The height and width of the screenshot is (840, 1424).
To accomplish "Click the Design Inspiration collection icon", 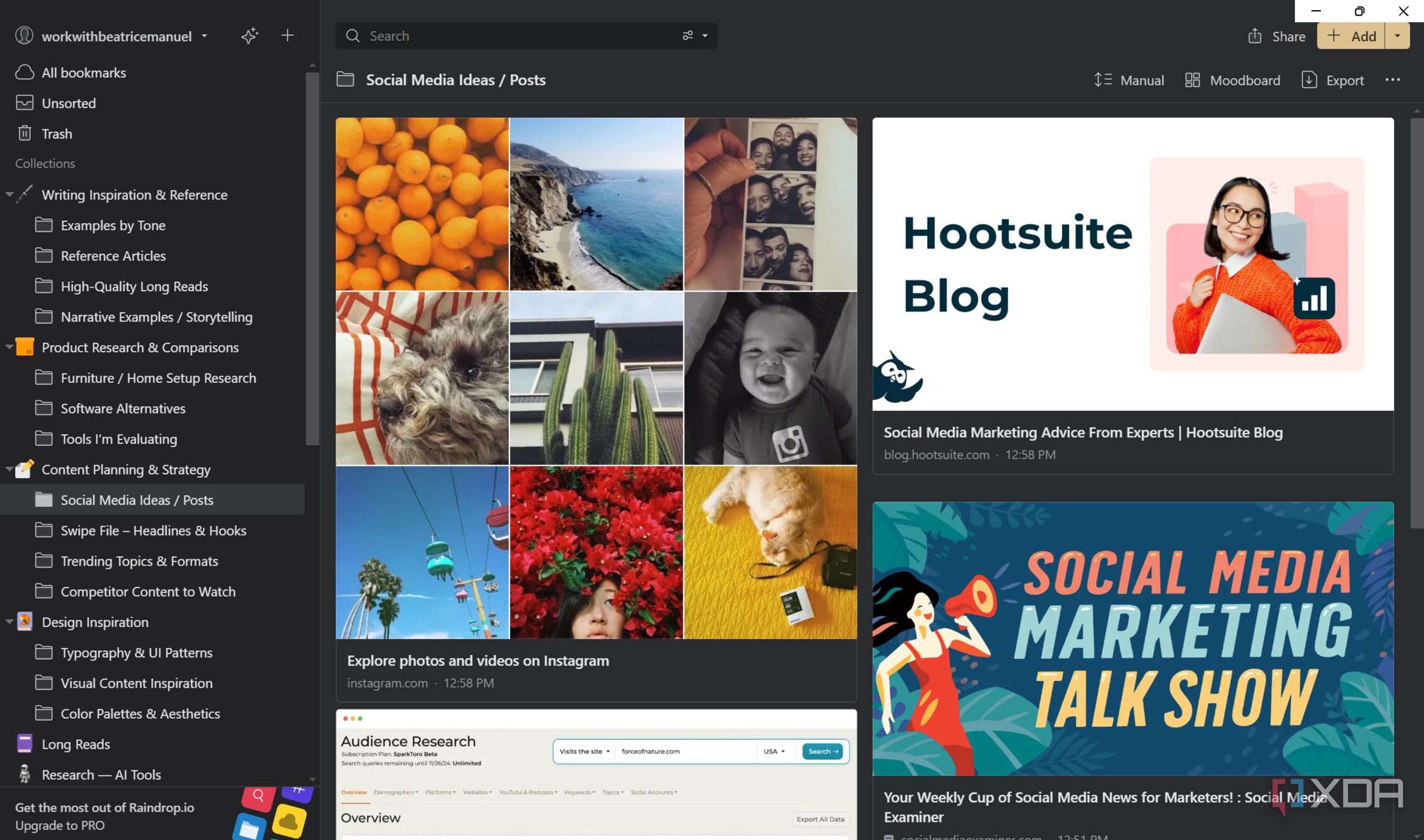I will (25, 622).
